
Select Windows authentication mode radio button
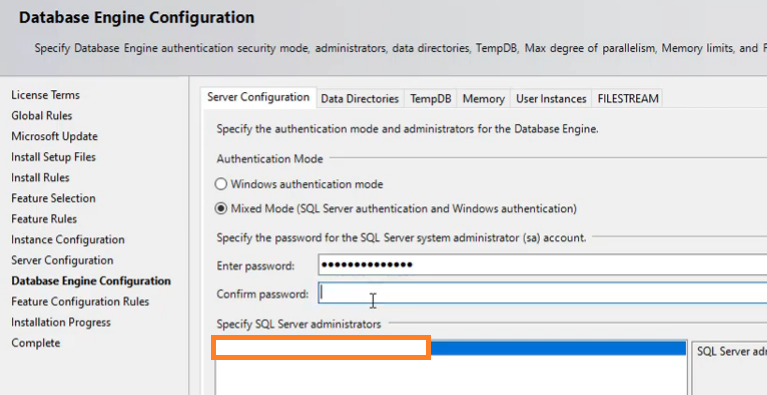(x=221, y=184)
